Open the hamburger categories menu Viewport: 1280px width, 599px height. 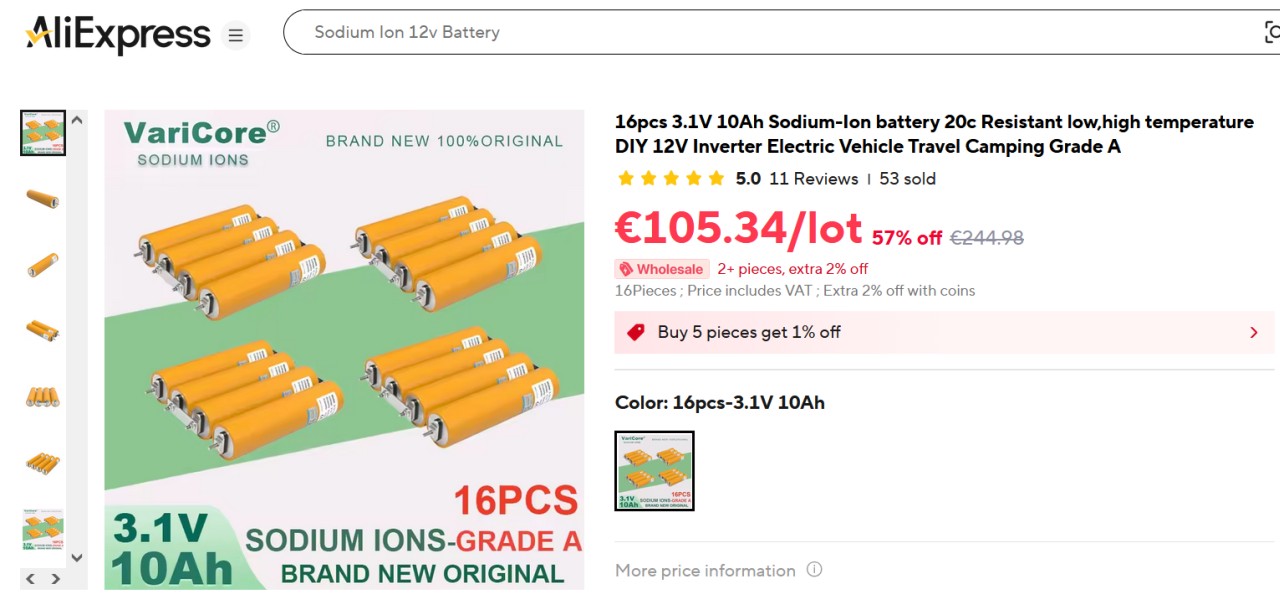[235, 36]
